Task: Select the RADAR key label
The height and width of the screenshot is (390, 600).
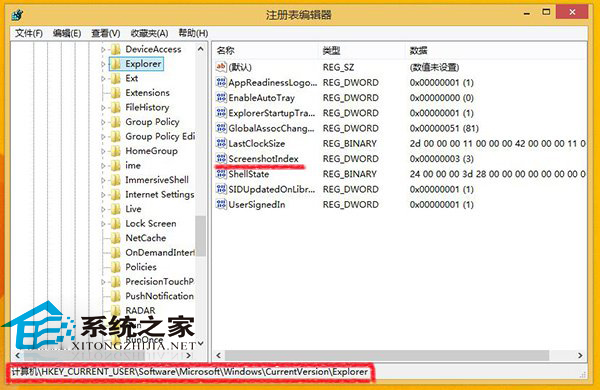Action: click(140, 310)
